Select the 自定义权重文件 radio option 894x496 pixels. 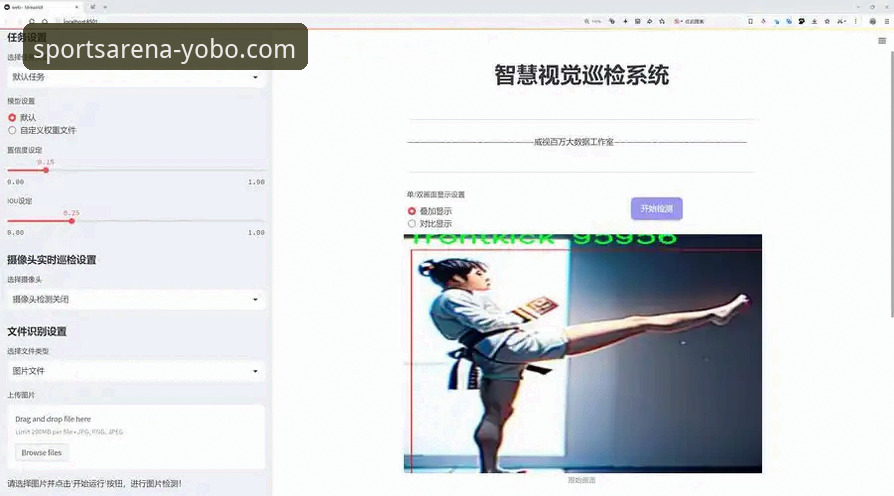12,131
